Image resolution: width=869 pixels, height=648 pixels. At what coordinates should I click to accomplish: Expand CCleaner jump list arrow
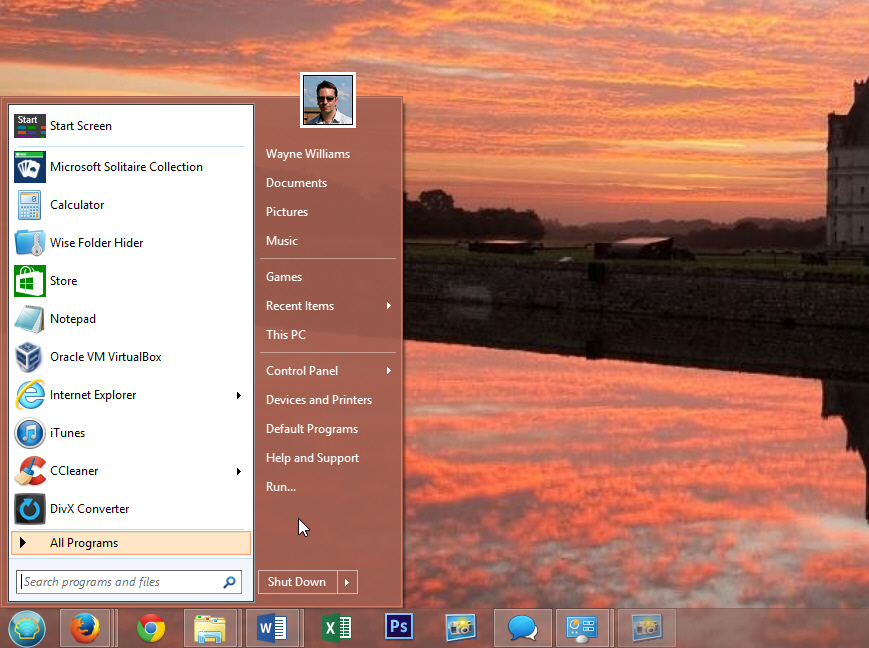click(x=239, y=471)
